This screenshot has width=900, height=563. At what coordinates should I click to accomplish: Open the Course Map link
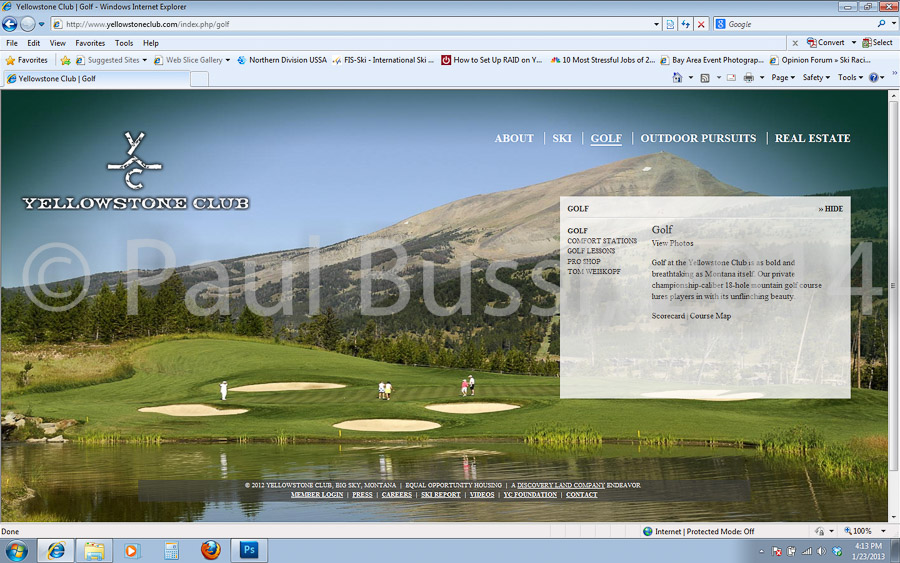pyautogui.click(x=710, y=316)
